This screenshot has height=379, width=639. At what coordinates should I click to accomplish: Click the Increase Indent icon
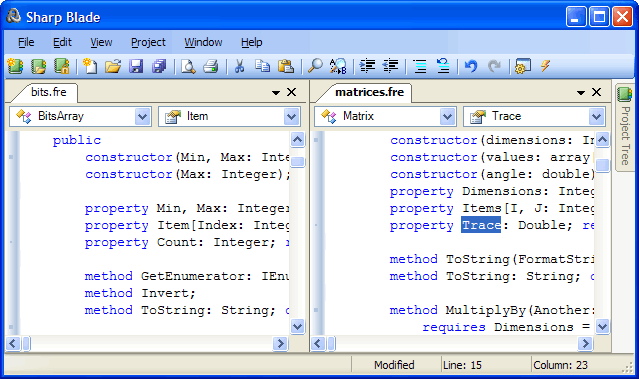tap(367, 66)
